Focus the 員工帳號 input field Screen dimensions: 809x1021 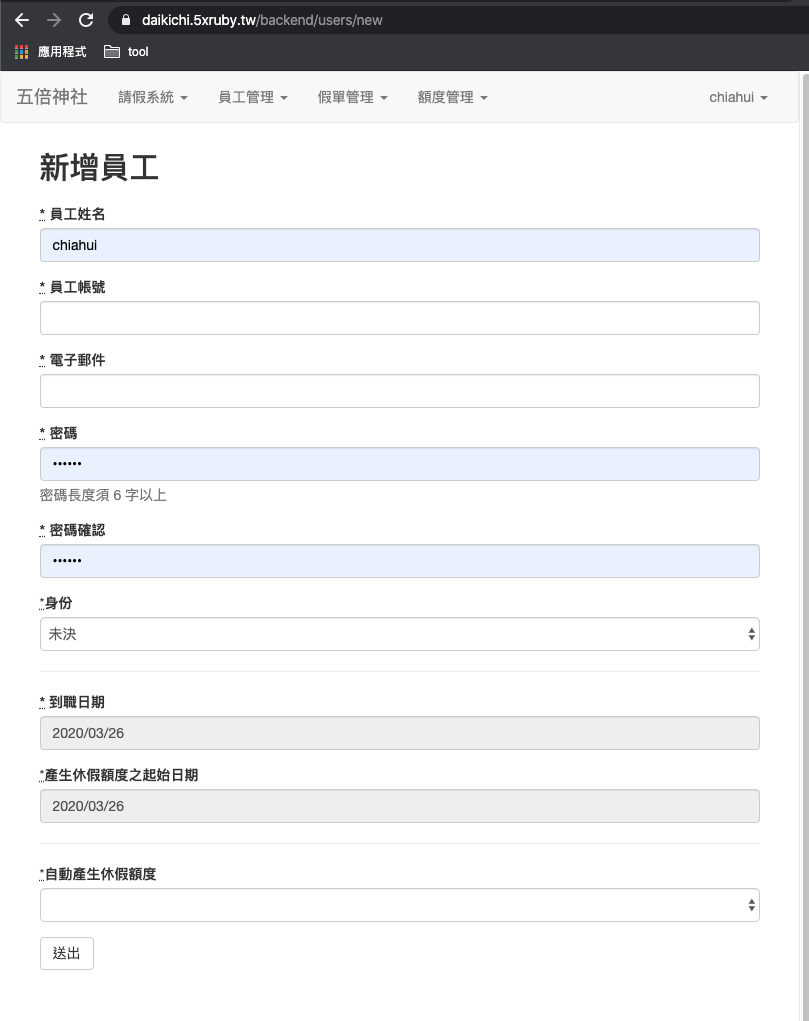400,318
